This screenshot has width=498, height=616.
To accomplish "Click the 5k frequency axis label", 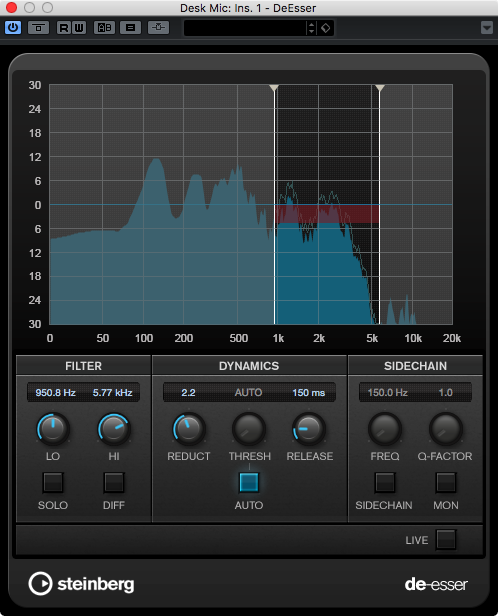I will [372, 338].
